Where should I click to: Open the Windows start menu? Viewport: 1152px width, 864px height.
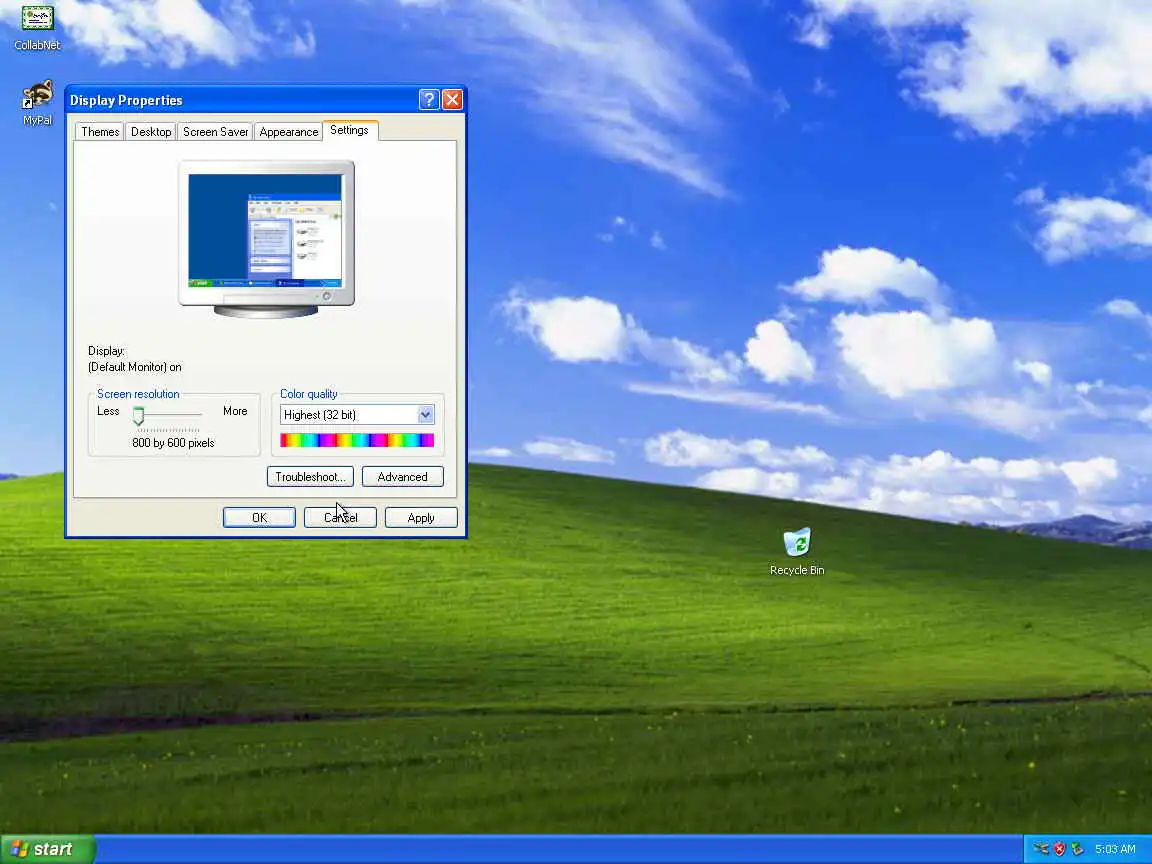[48, 849]
